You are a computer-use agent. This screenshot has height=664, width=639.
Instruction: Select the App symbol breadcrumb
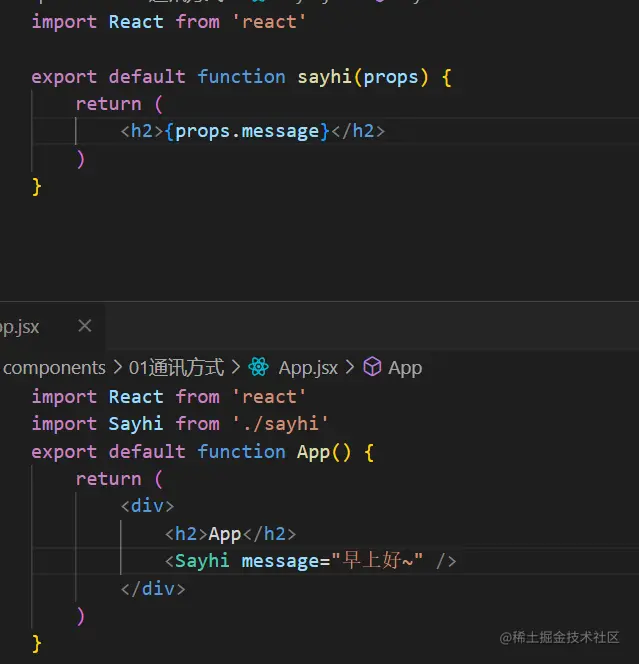coord(405,368)
